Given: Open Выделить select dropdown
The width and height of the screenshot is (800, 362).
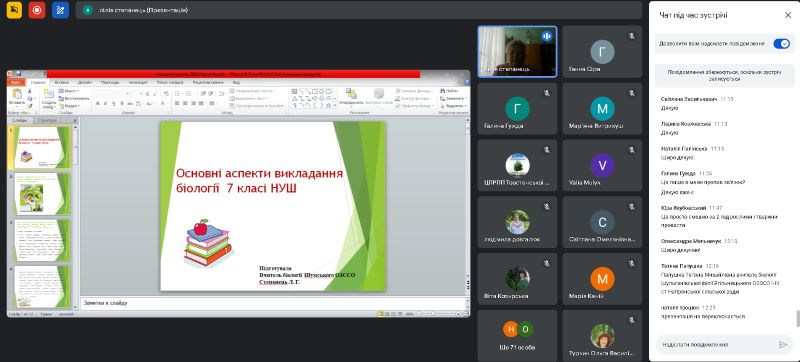Looking at the screenshot, I should [x=453, y=106].
